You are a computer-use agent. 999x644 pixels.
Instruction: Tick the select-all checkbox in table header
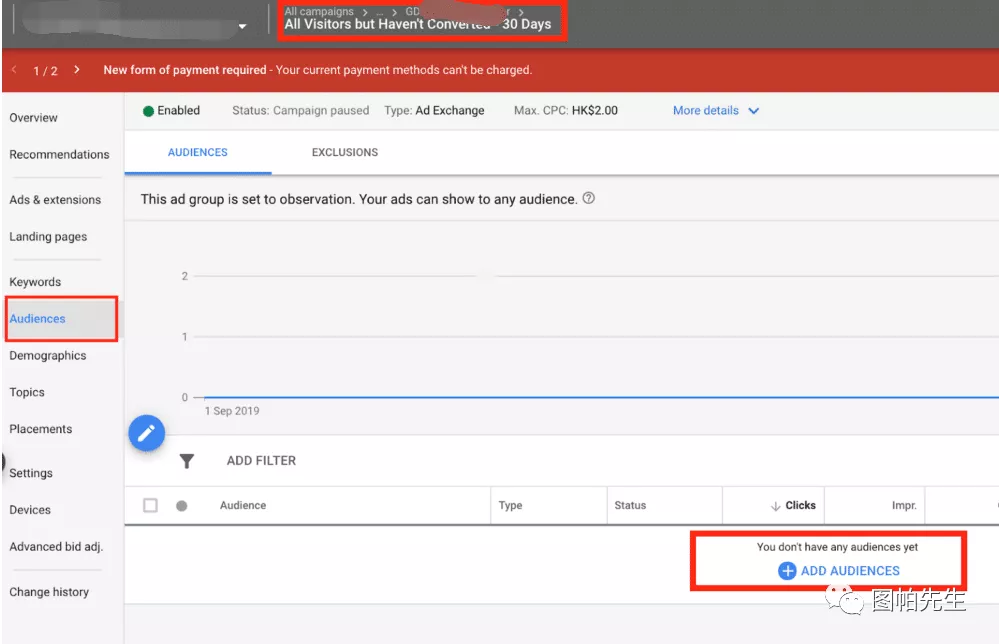(x=150, y=506)
